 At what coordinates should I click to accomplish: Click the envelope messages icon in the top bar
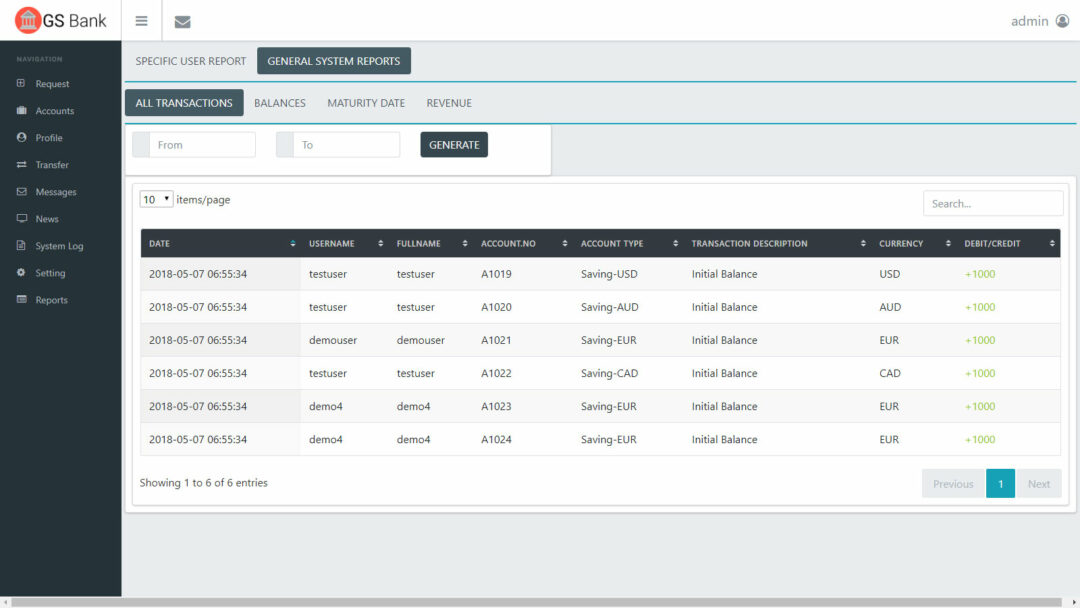(x=181, y=20)
